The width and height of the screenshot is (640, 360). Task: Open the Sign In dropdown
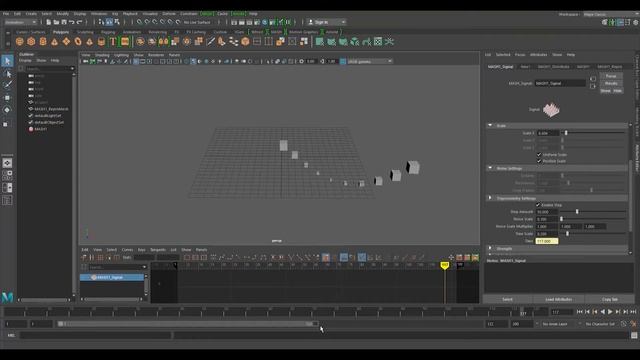[327, 22]
